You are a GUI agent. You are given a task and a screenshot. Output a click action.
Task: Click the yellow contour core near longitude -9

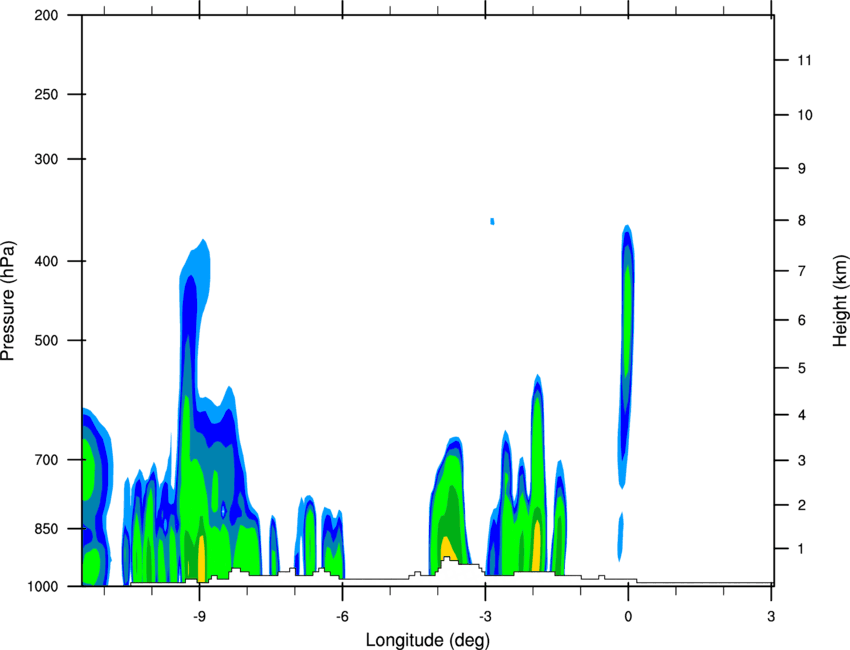click(x=201, y=558)
